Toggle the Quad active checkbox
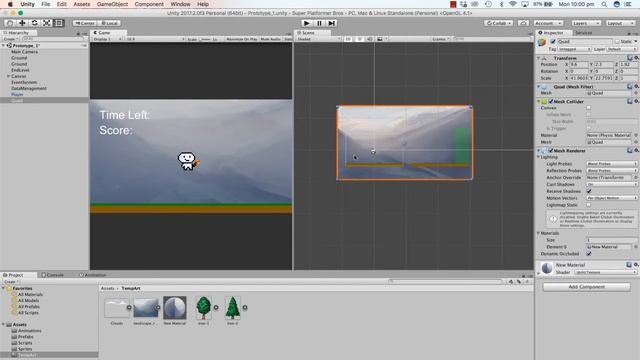Viewport: 640px width, 360px height. pos(553,41)
